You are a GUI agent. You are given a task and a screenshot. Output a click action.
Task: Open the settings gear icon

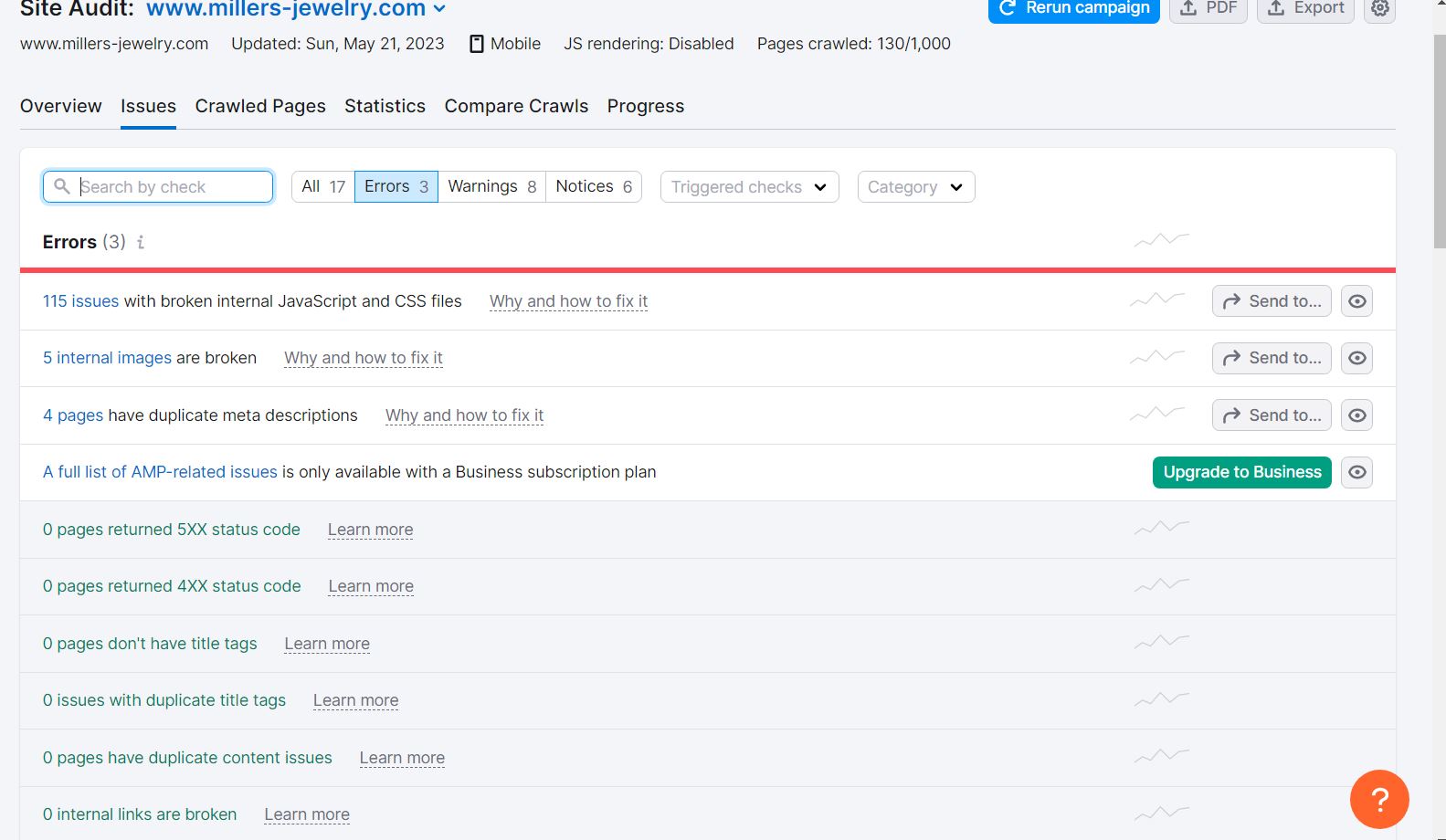(1379, 8)
